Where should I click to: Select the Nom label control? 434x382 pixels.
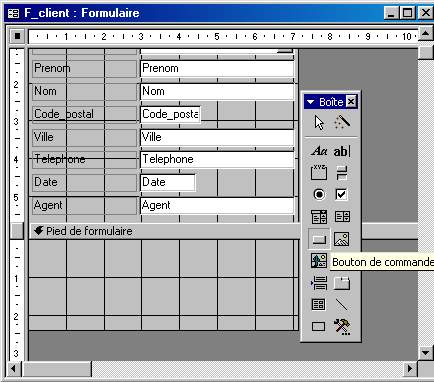coord(84,91)
